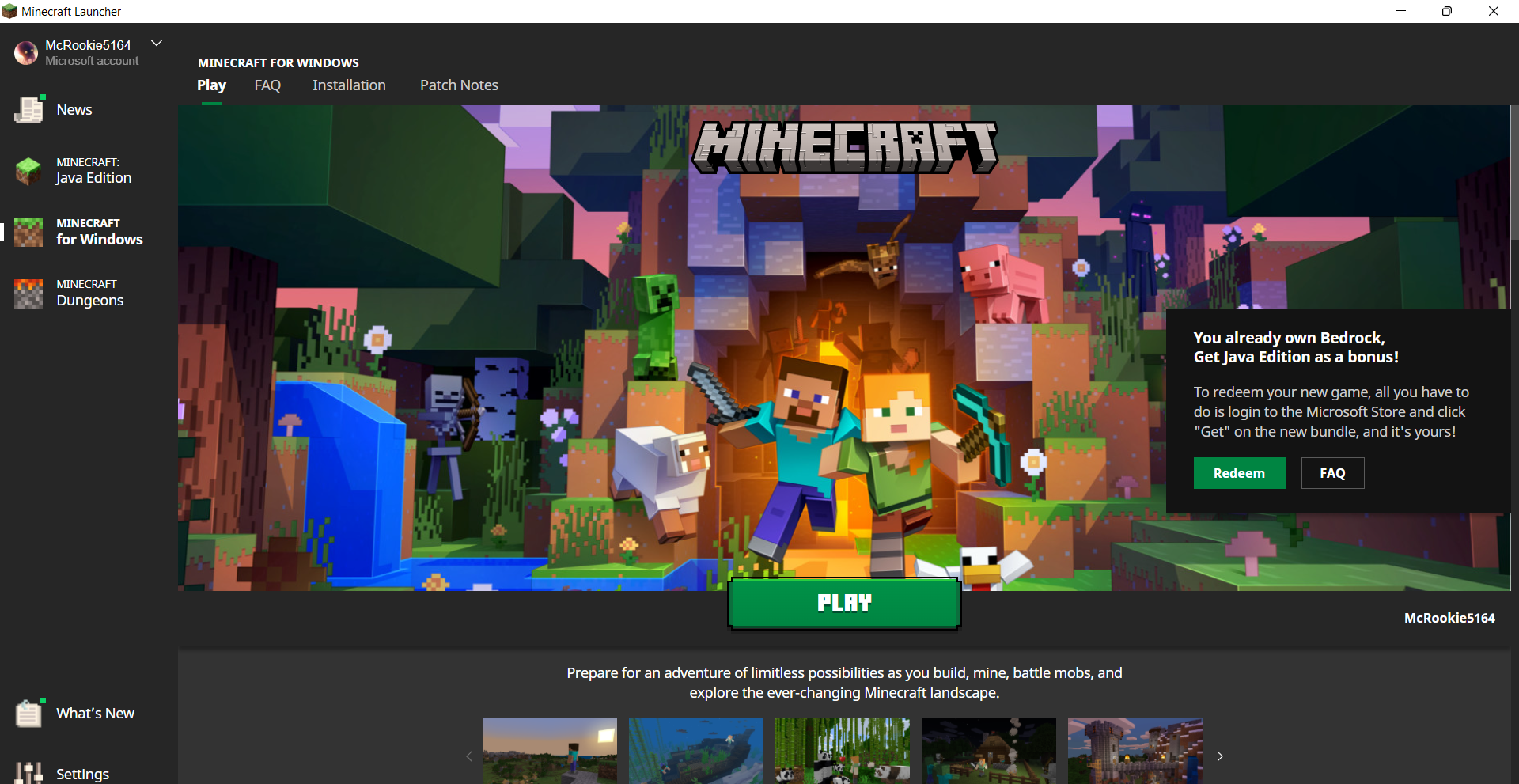This screenshot has width=1519, height=784.
Task: Open the Settings sliders icon
Action: (28, 773)
